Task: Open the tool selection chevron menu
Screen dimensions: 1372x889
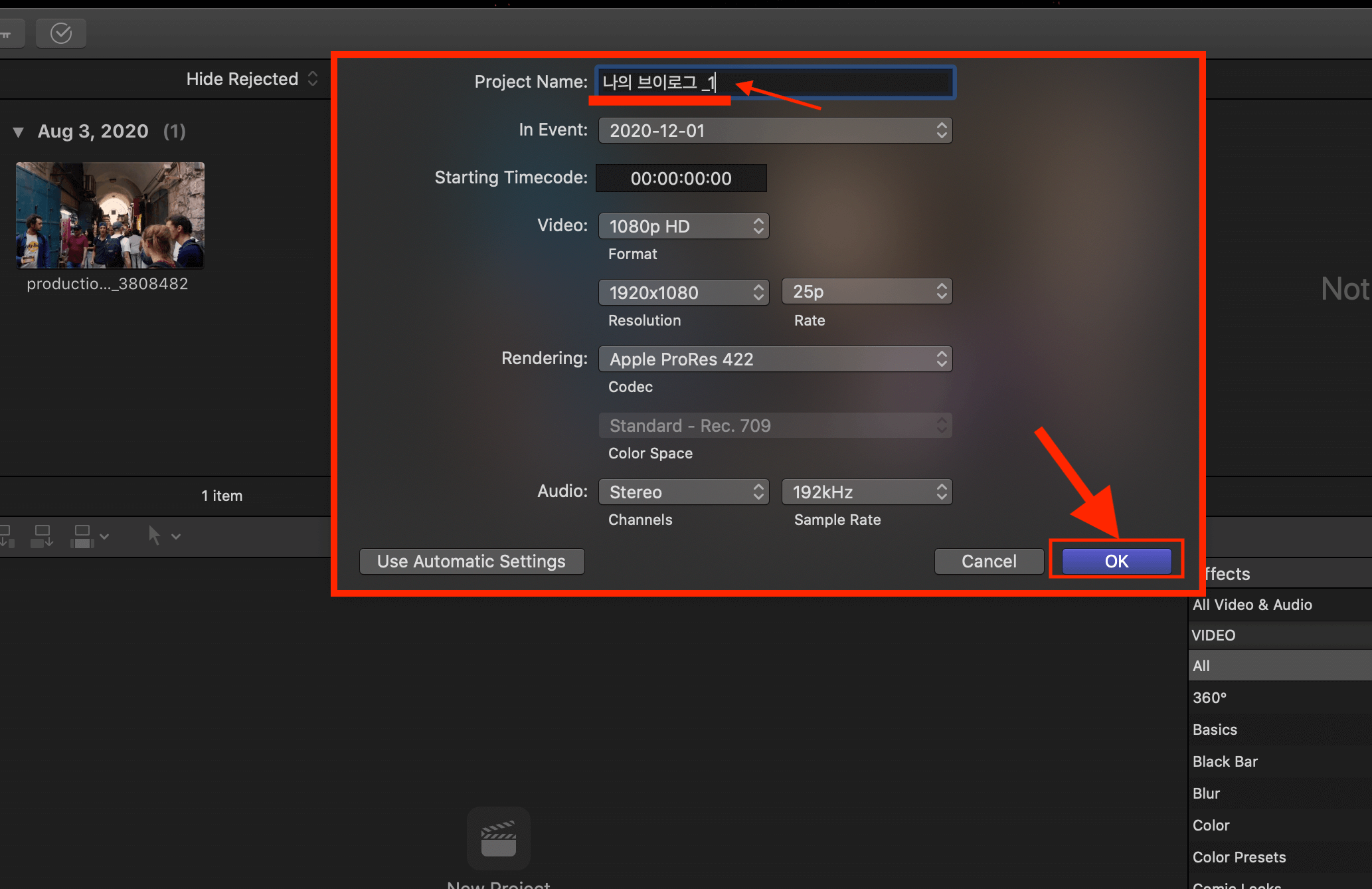Action: [176, 536]
